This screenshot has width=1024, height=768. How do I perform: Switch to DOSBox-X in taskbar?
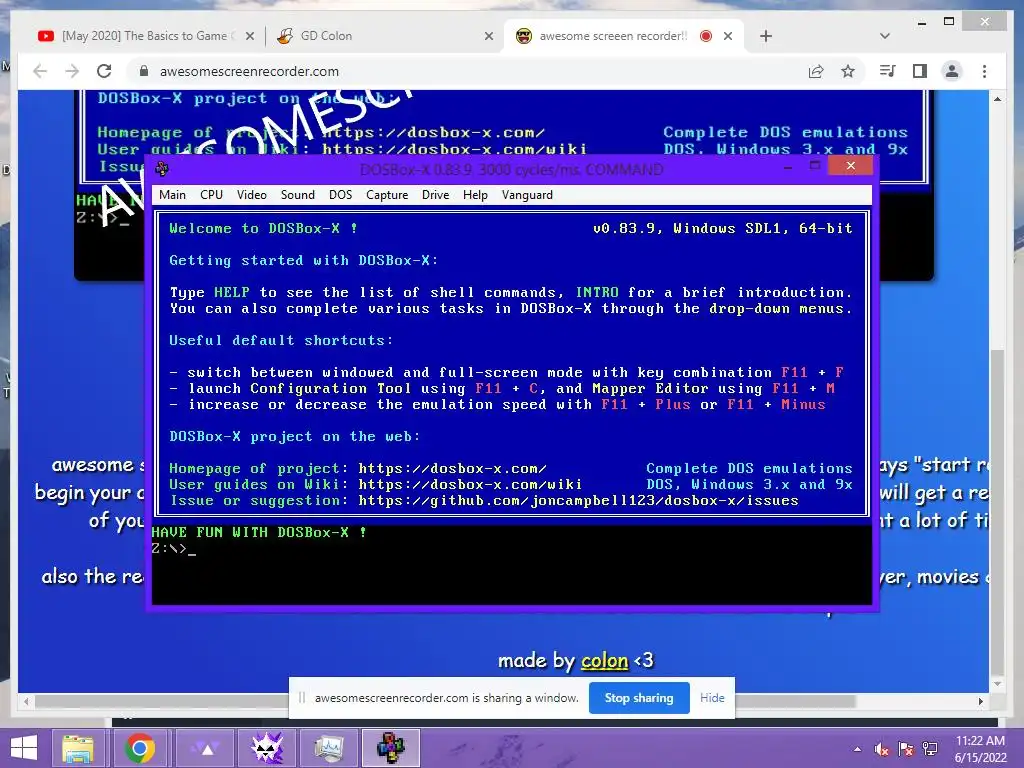(391, 748)
